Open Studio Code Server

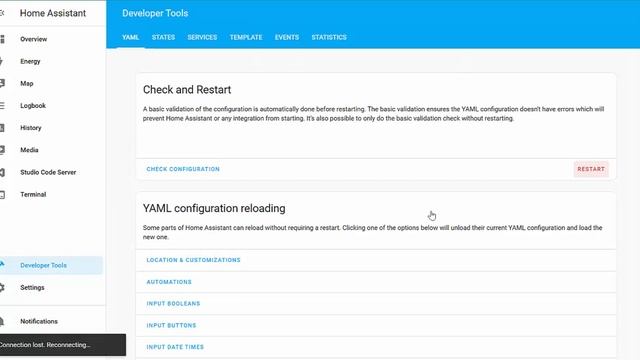tap(48, 172)
